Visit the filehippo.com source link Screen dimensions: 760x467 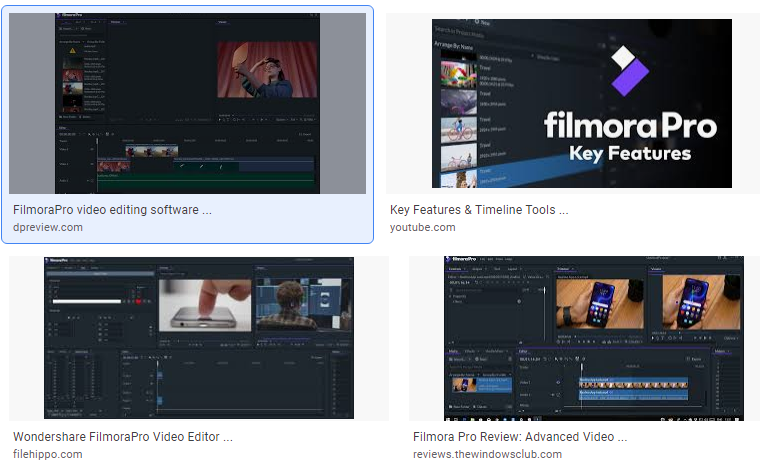[x=48, y=454]
